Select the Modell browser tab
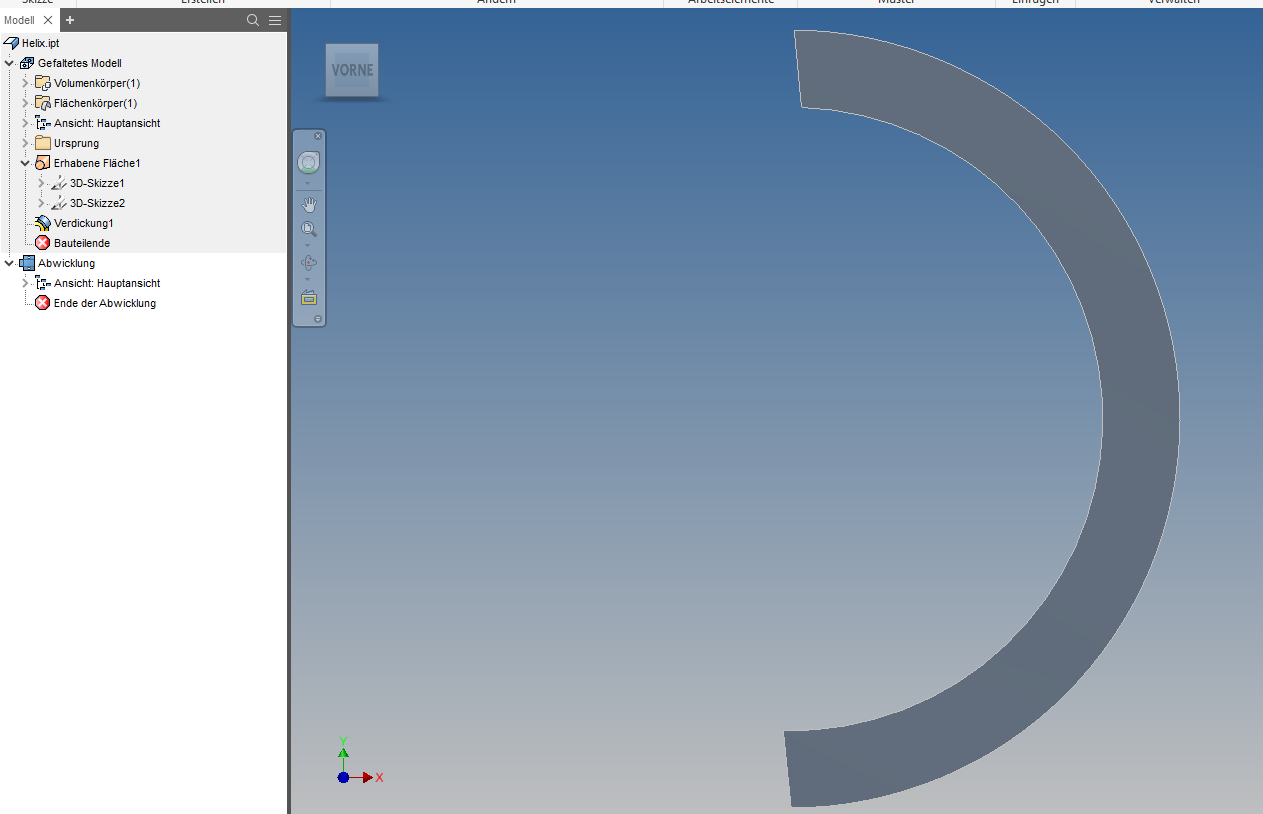Viewport: 1263px width, 814px height. pyautogui.click(x=22, y=19)
